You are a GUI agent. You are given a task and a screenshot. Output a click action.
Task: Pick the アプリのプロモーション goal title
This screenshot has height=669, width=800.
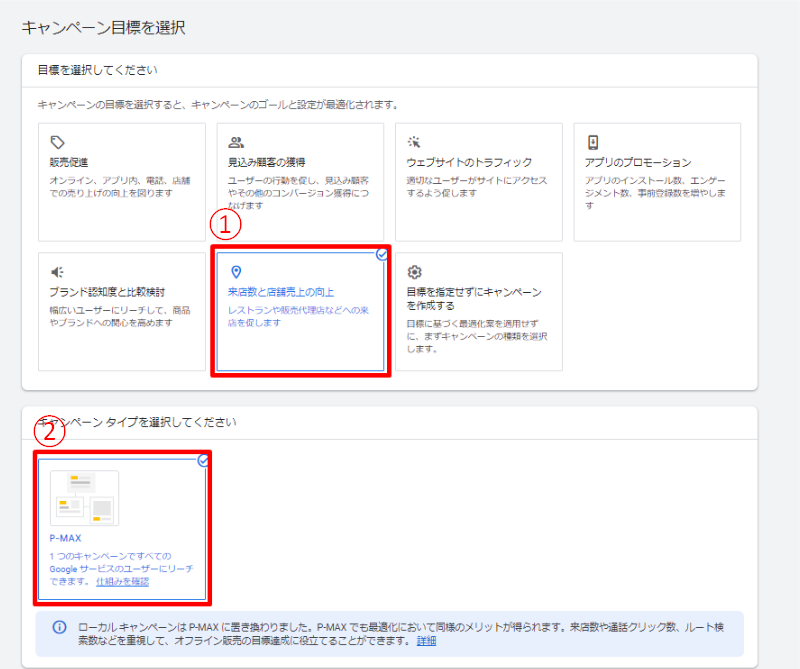tap(638, 162)
